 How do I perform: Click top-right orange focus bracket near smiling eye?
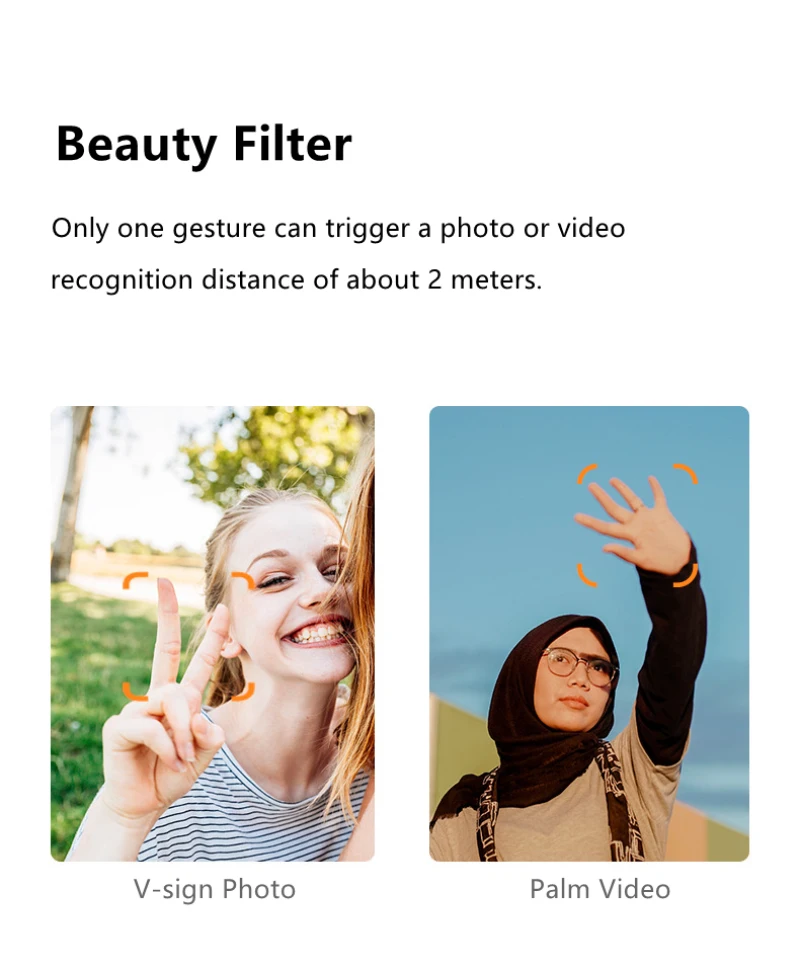pos(243,581)
